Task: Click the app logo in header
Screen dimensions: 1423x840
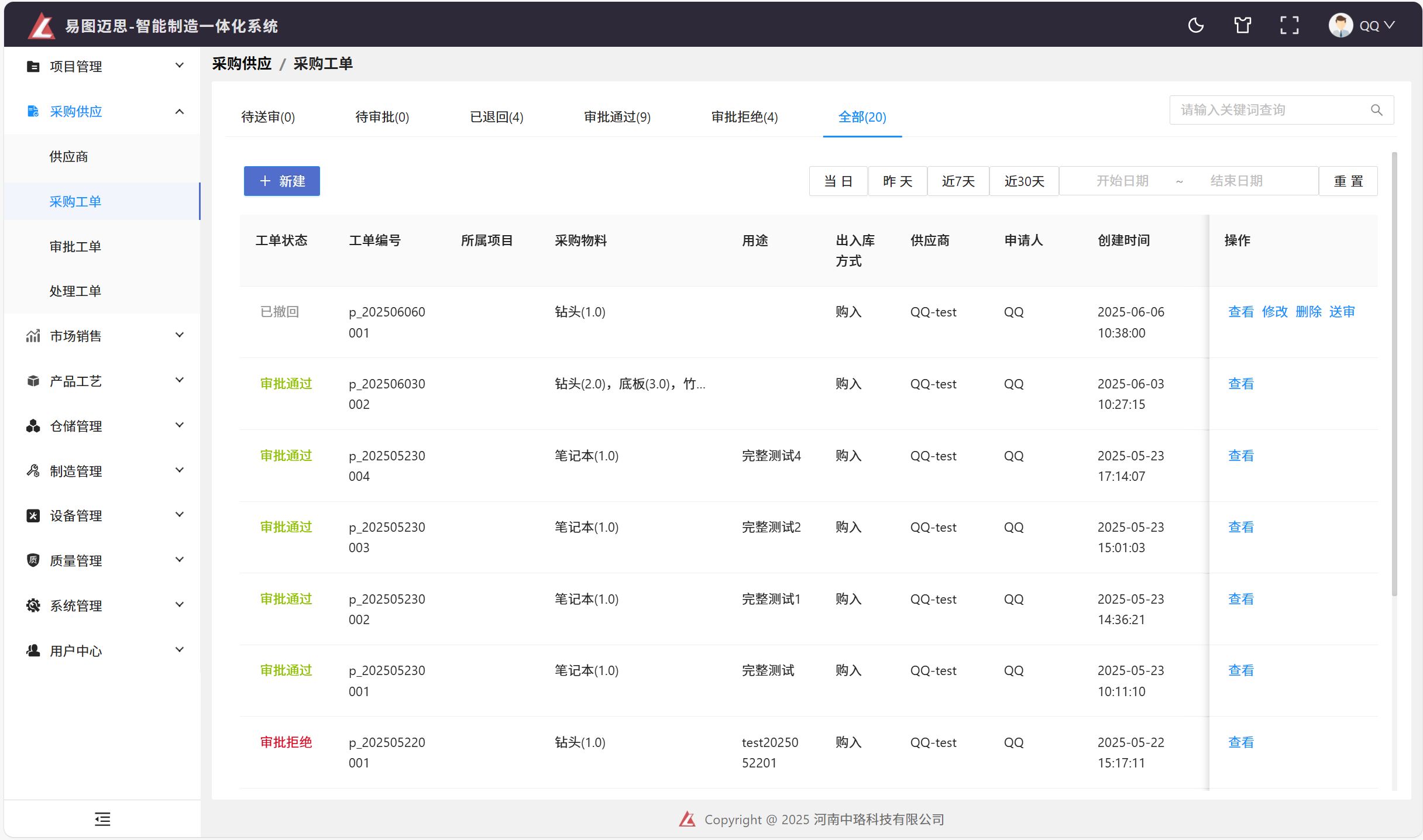Action: (42, 26)
